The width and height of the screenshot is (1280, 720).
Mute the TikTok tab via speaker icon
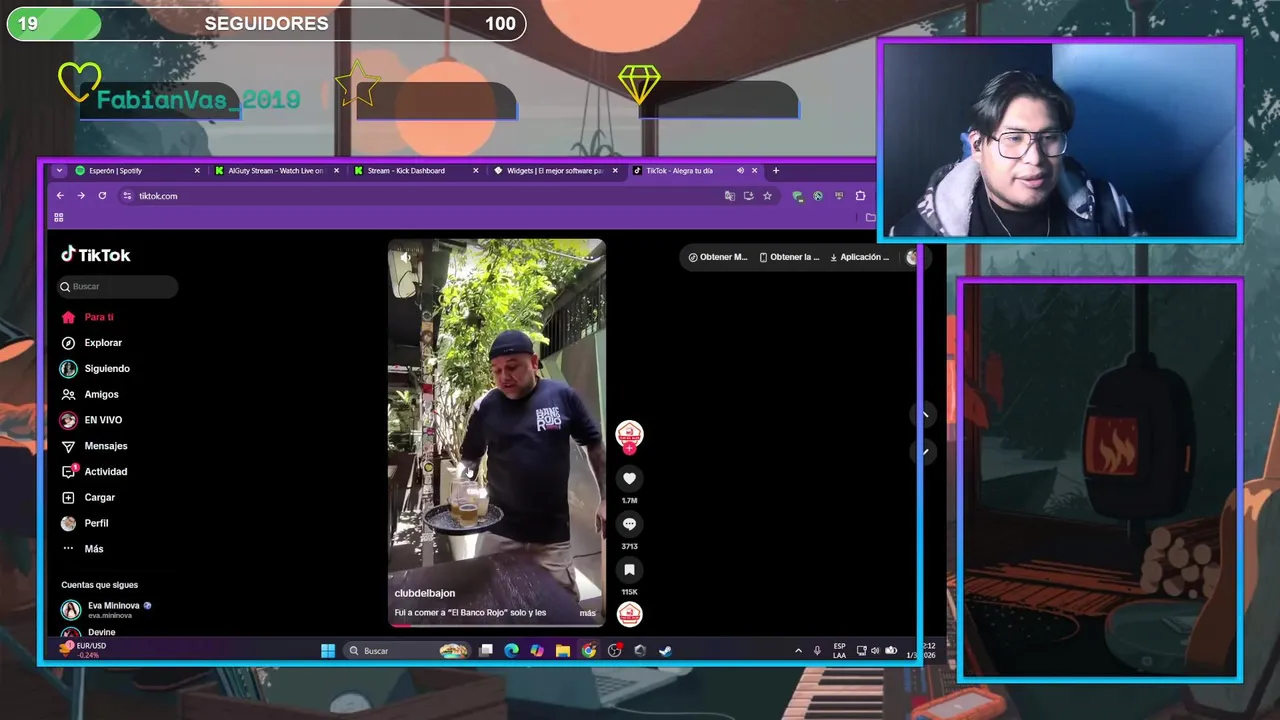click(x=741, y=171)
